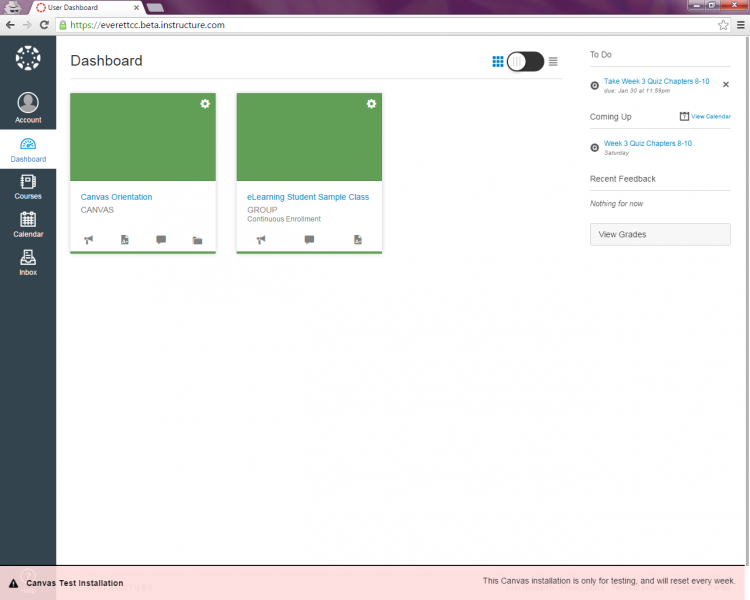Open Files folder icon on Canvas Orientation card
Viewport: 750px width, 600px height.
tap(198, 240)
